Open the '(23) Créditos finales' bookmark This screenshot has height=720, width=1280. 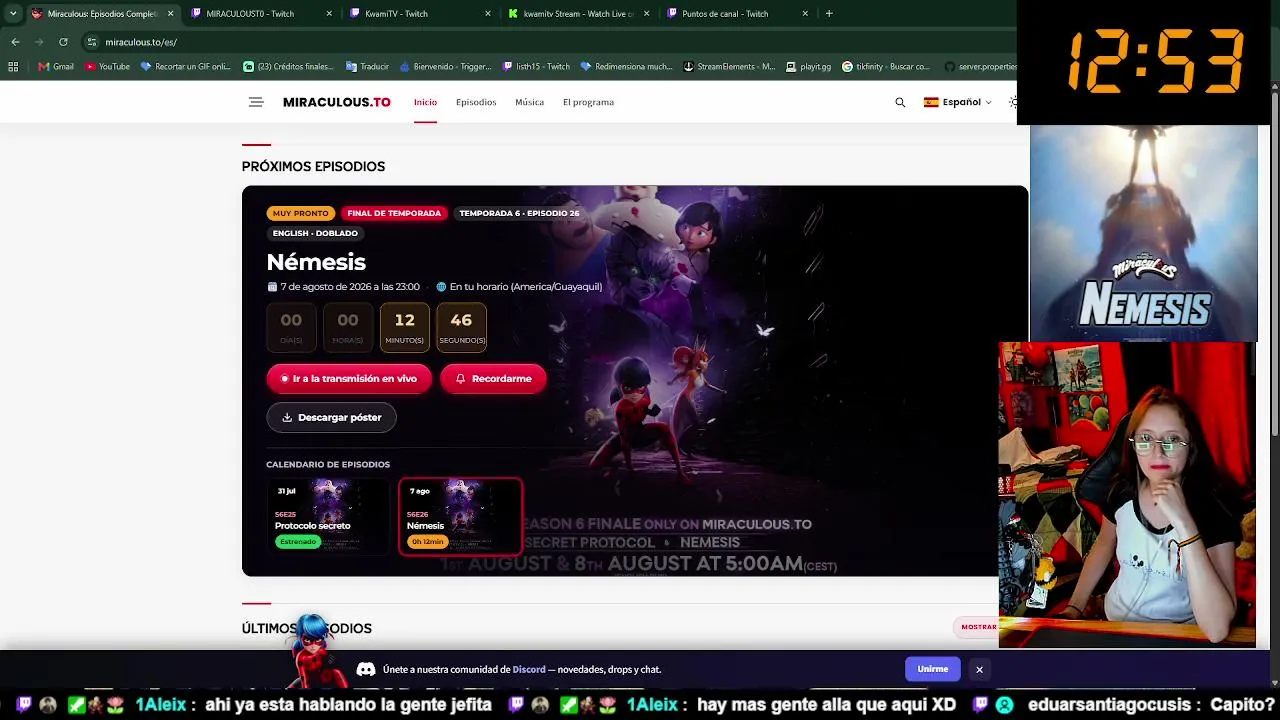point(288,67)
